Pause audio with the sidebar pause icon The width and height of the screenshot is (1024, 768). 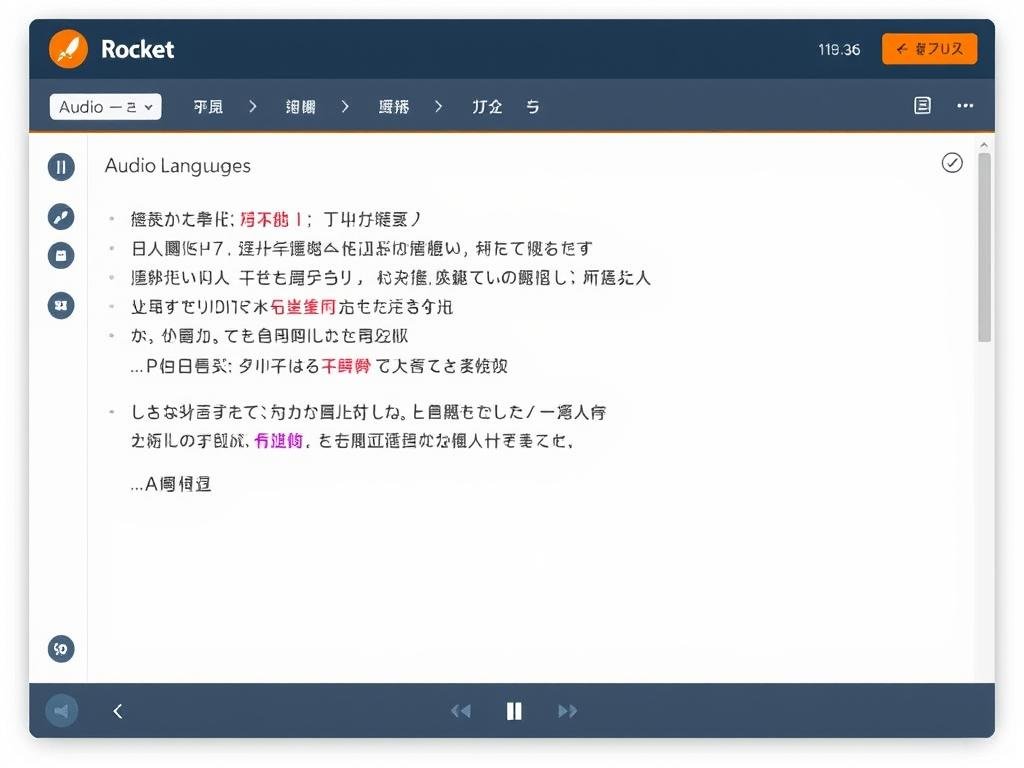click(x=61, y=167)
